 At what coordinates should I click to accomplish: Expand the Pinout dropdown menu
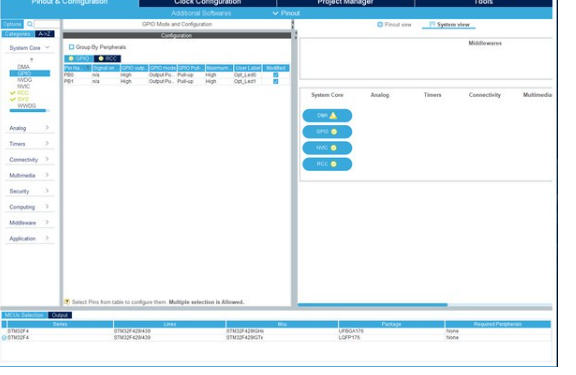coord(286,13)
